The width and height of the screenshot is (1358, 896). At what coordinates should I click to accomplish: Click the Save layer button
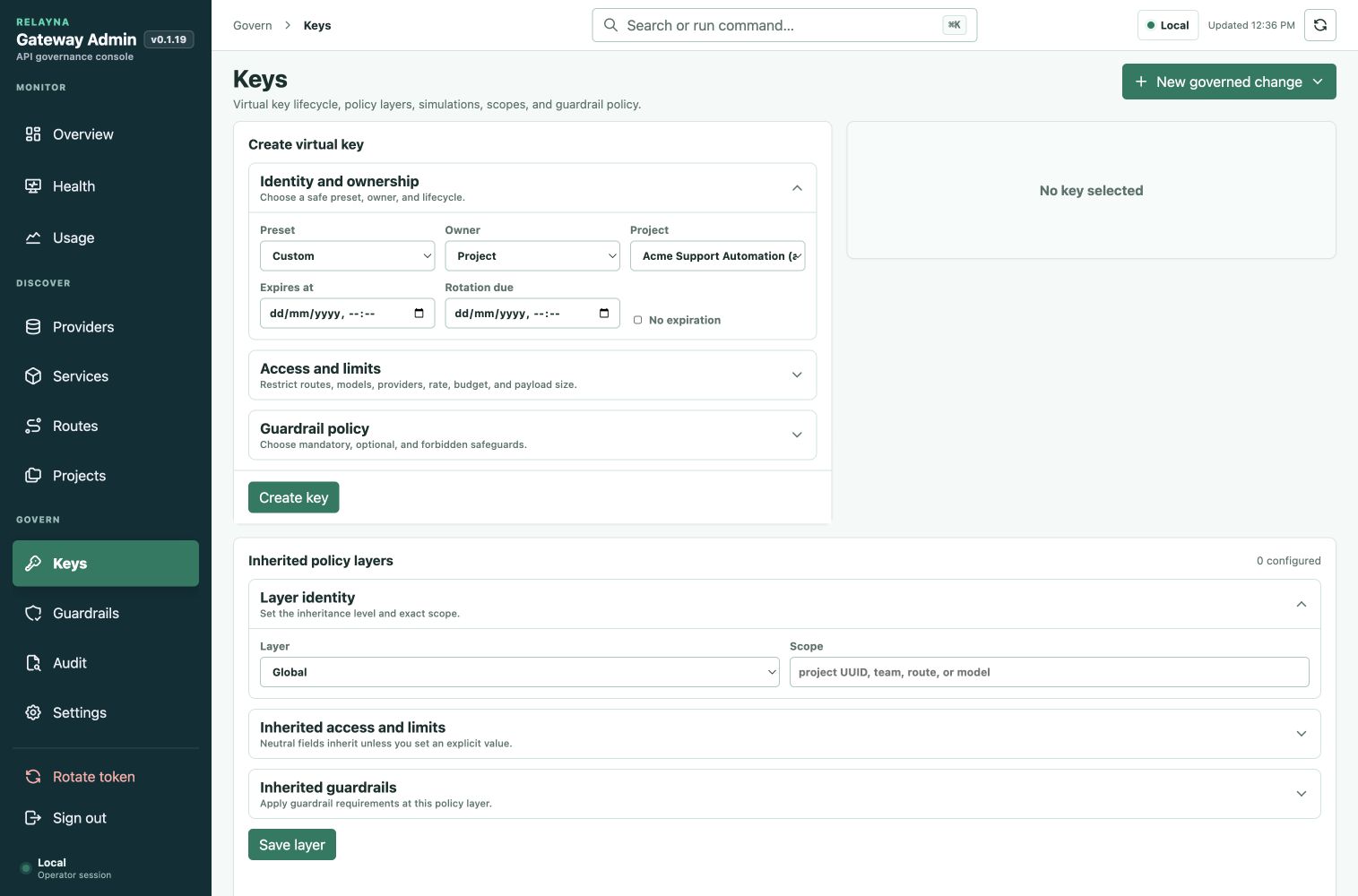[x=292, y=845]
